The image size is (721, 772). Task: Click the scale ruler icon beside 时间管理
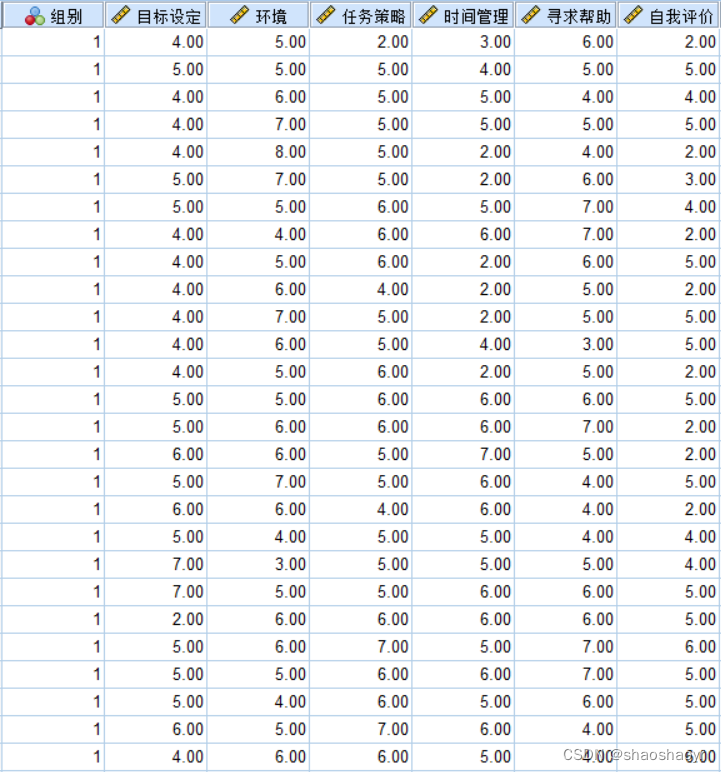pyautogui.click(x=428, y=15)
